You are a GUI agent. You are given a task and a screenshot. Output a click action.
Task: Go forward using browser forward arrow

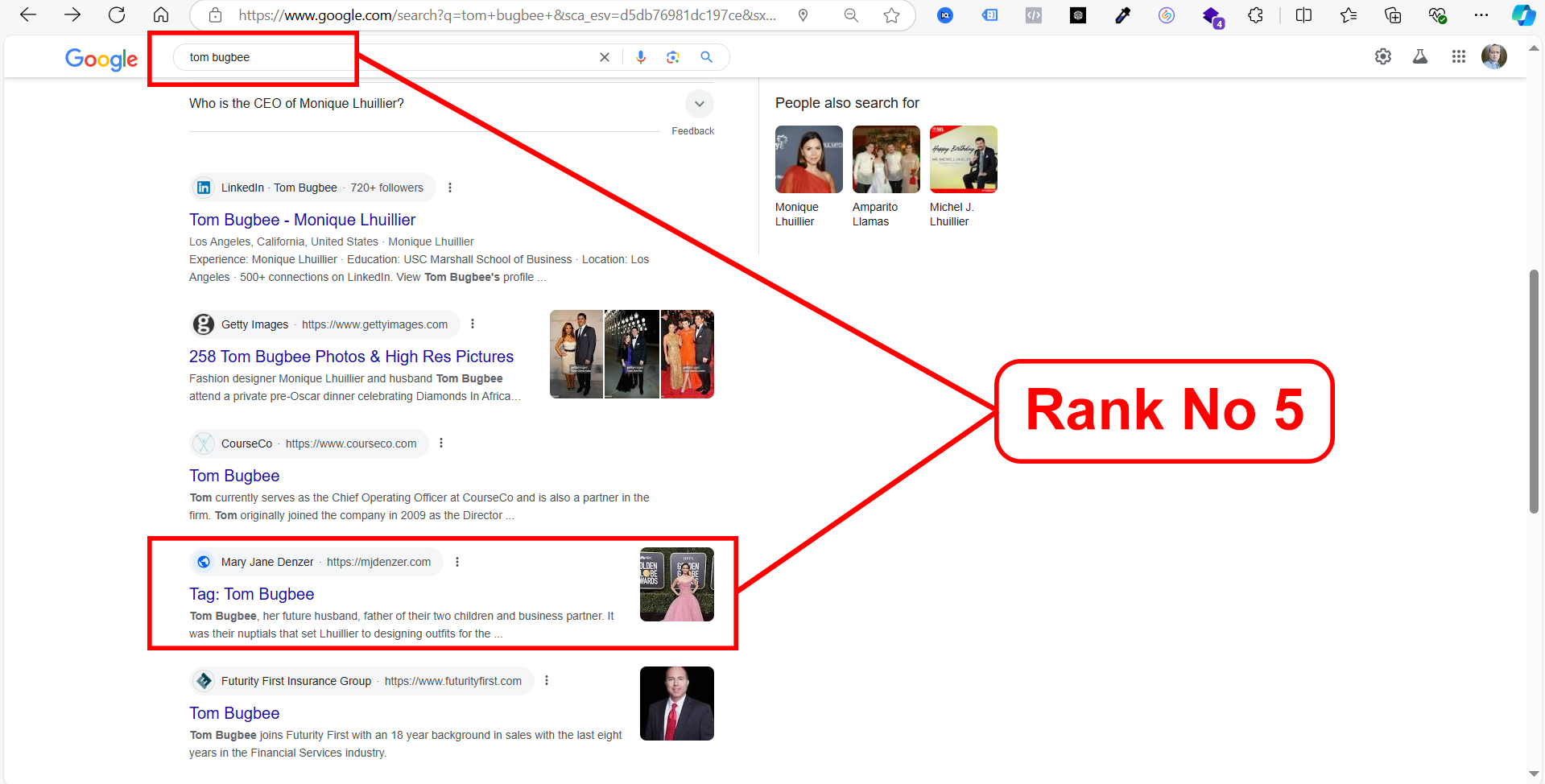pyautogui.click(x=72, y=14)
